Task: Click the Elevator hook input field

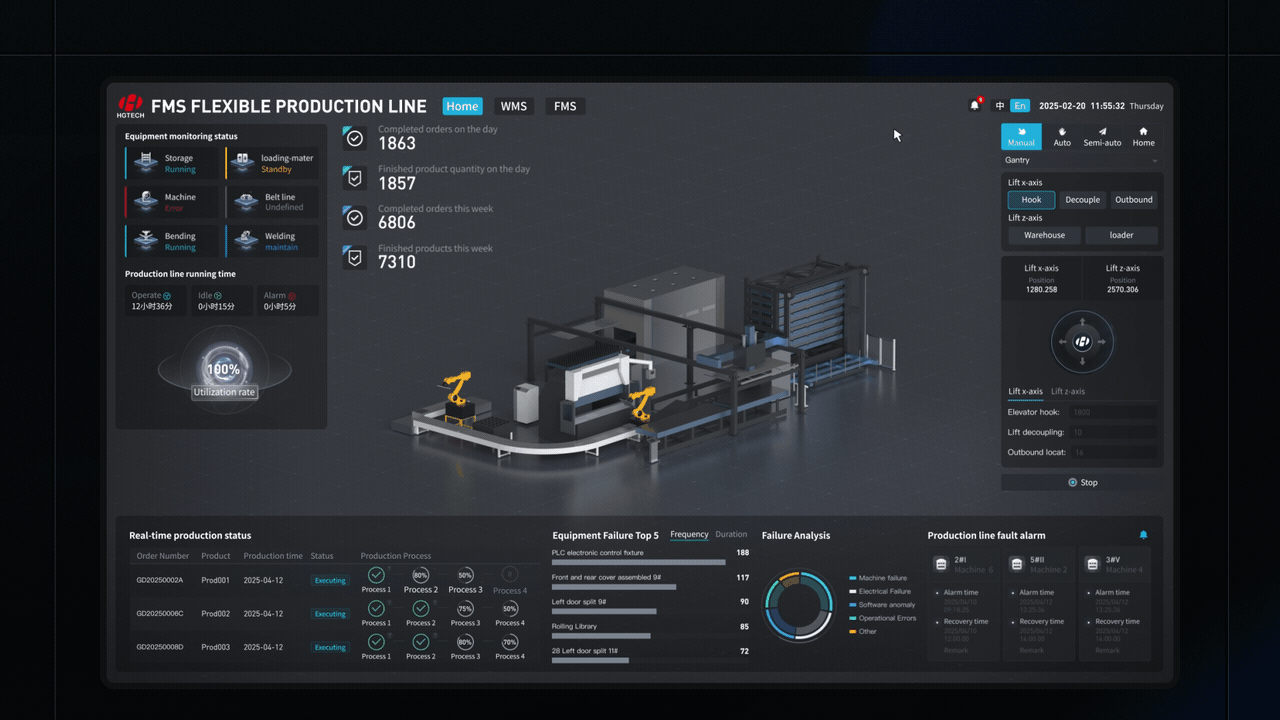Action: pyautogui.click(x=1112, y=412)
